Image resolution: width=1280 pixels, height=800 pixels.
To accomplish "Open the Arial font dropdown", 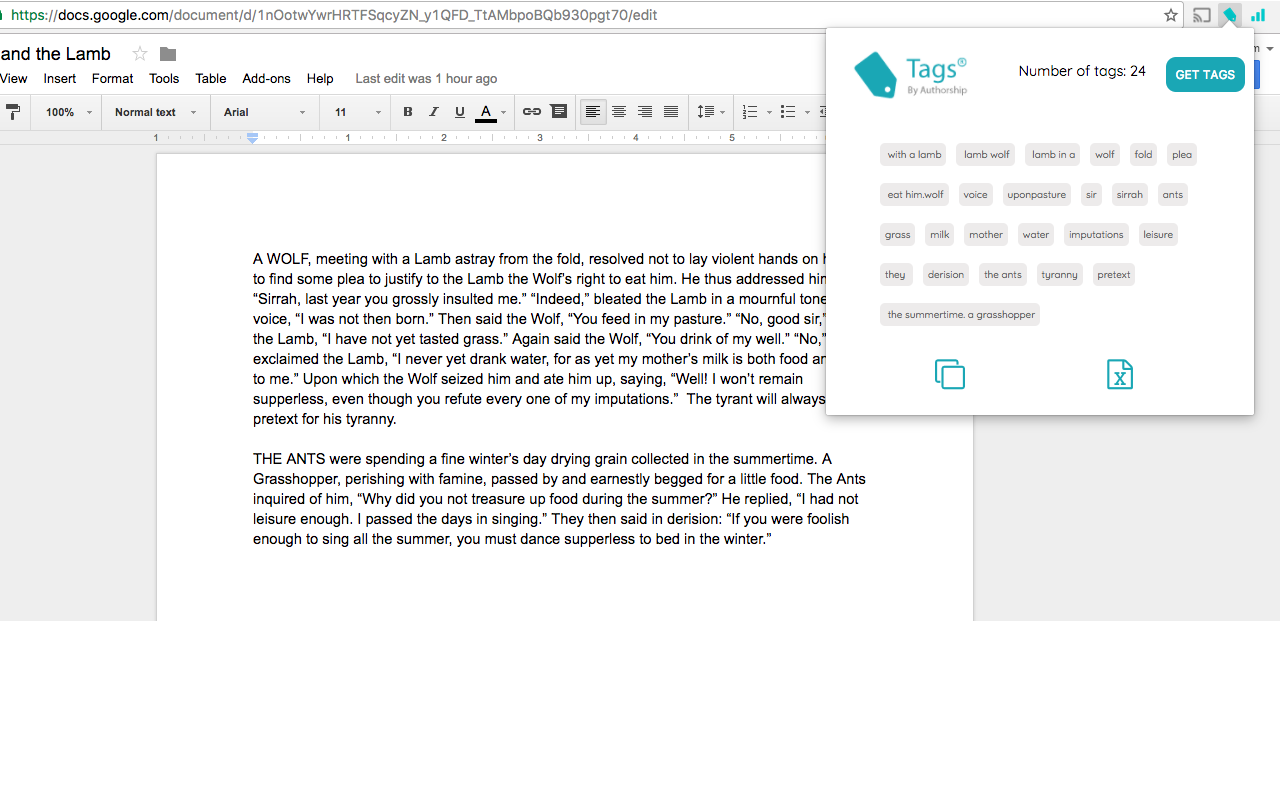I will click(x=262, y=112).
